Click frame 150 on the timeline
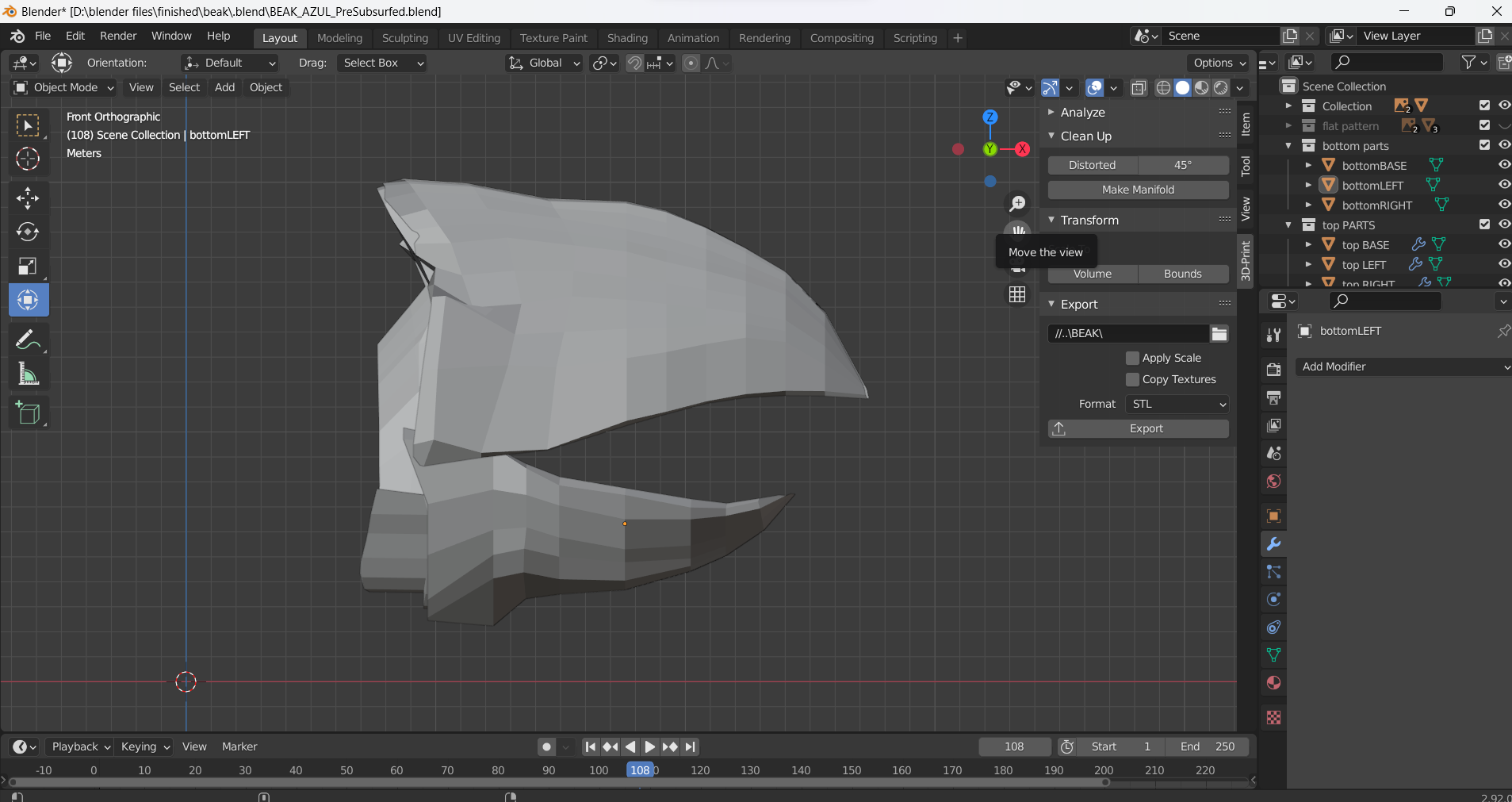The width and height of the screenshot is (1512, 802). 852,770
